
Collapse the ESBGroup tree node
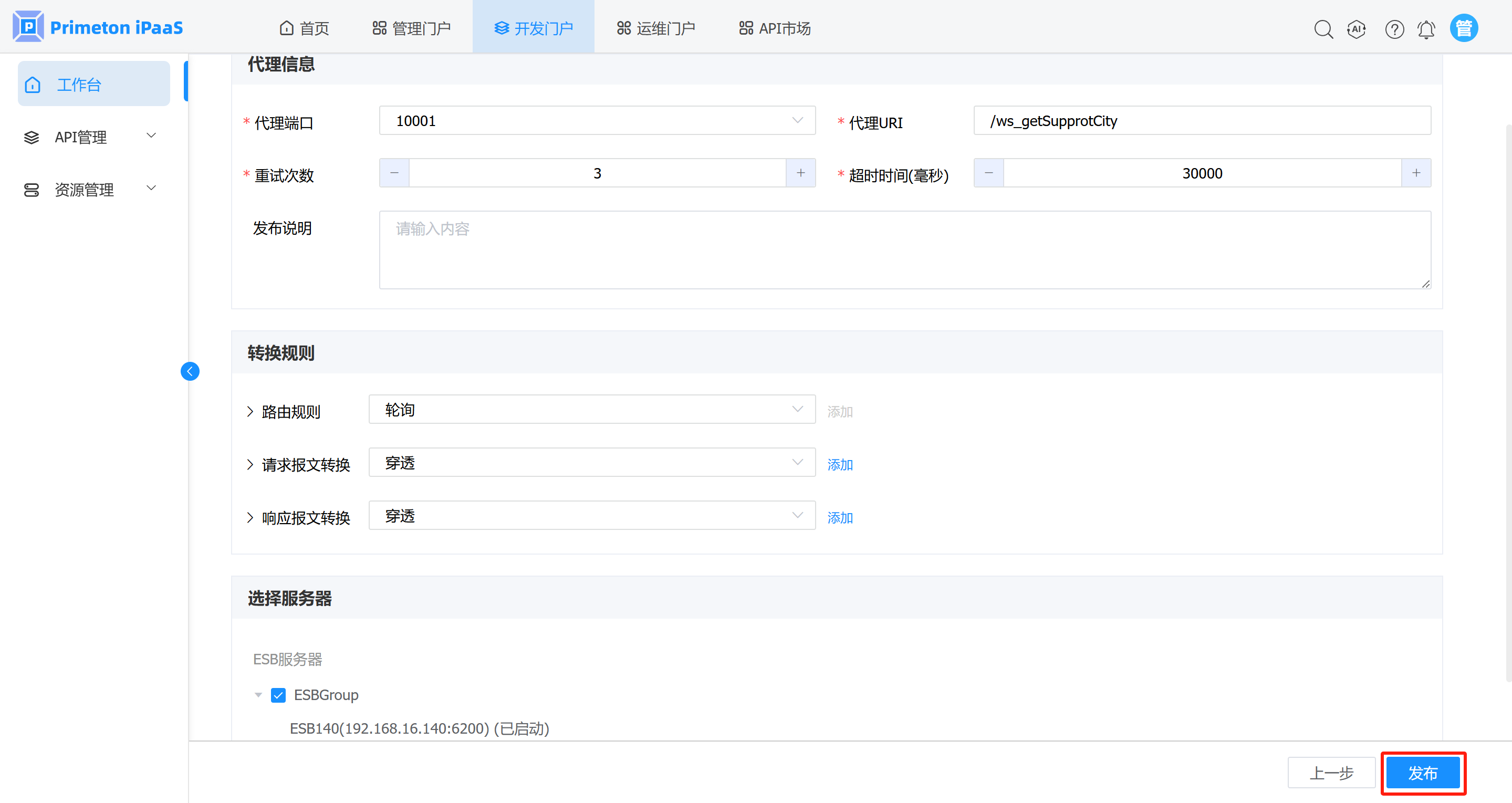pos(258,695)
